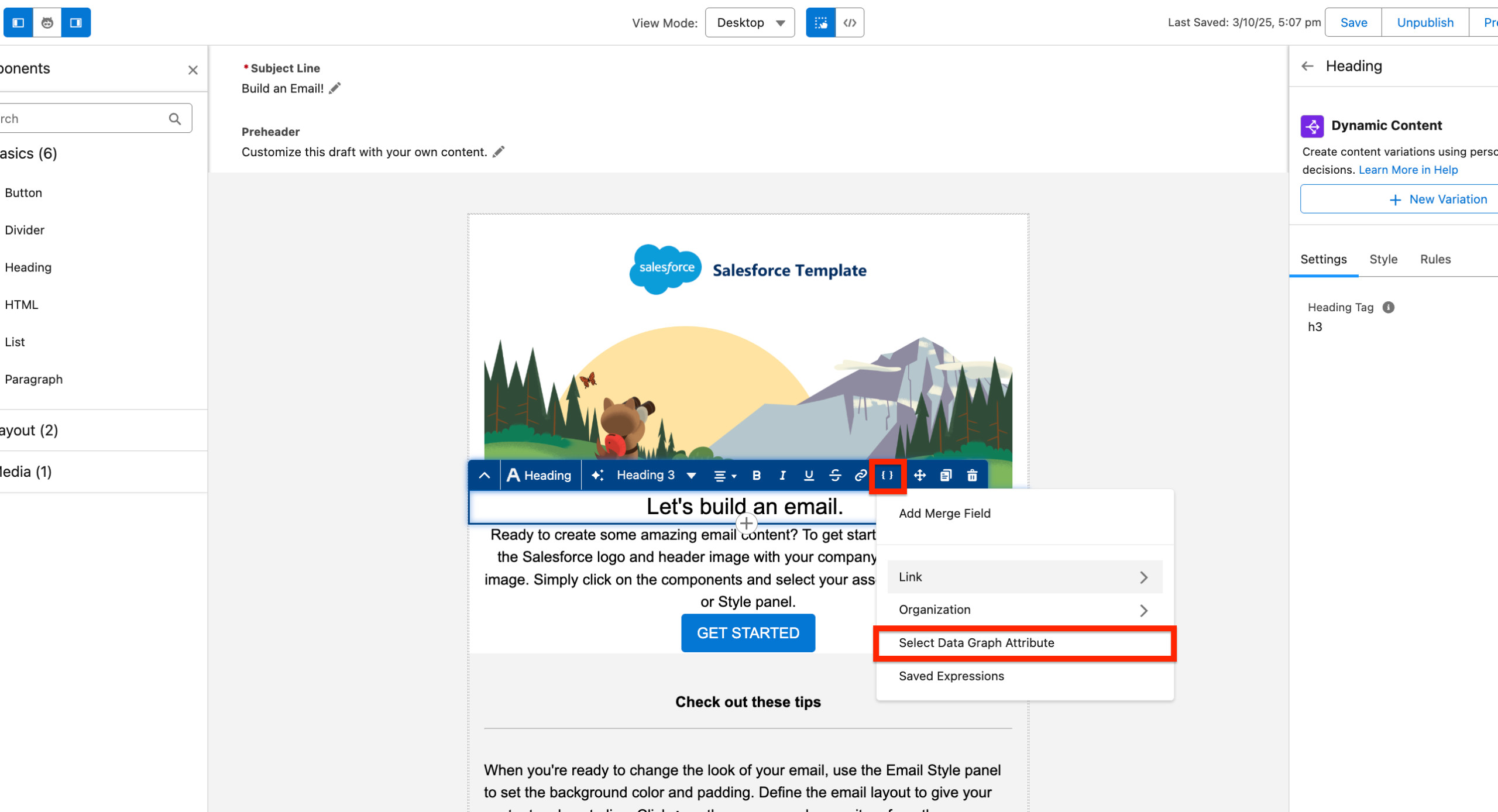Click the underline formatting icon
This screenshot has height=812, width=1498.
[x=809, y=476]
